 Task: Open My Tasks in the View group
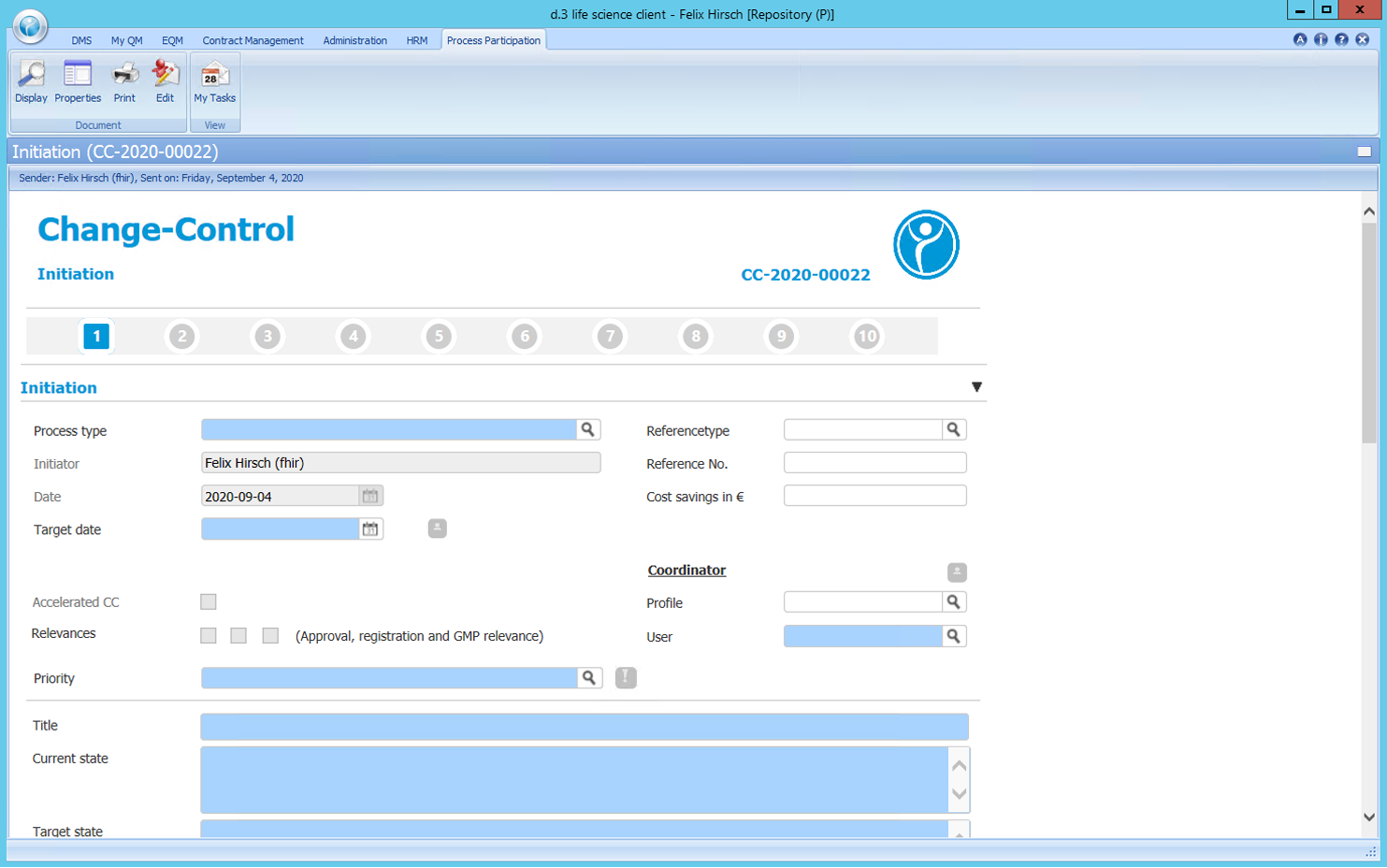[214, 80]
